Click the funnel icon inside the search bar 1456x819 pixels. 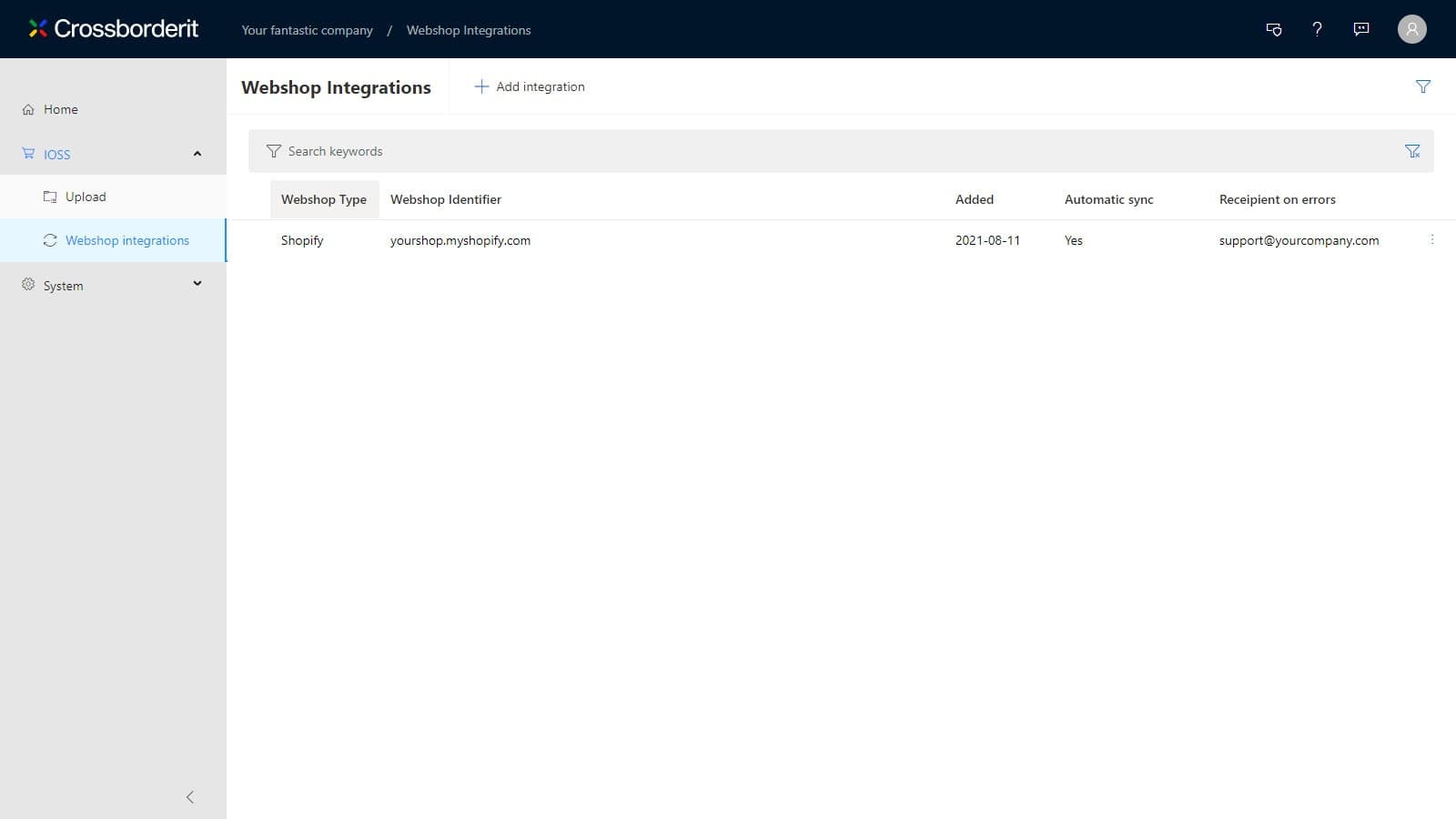pyautogui.click(x=274, y=151)
